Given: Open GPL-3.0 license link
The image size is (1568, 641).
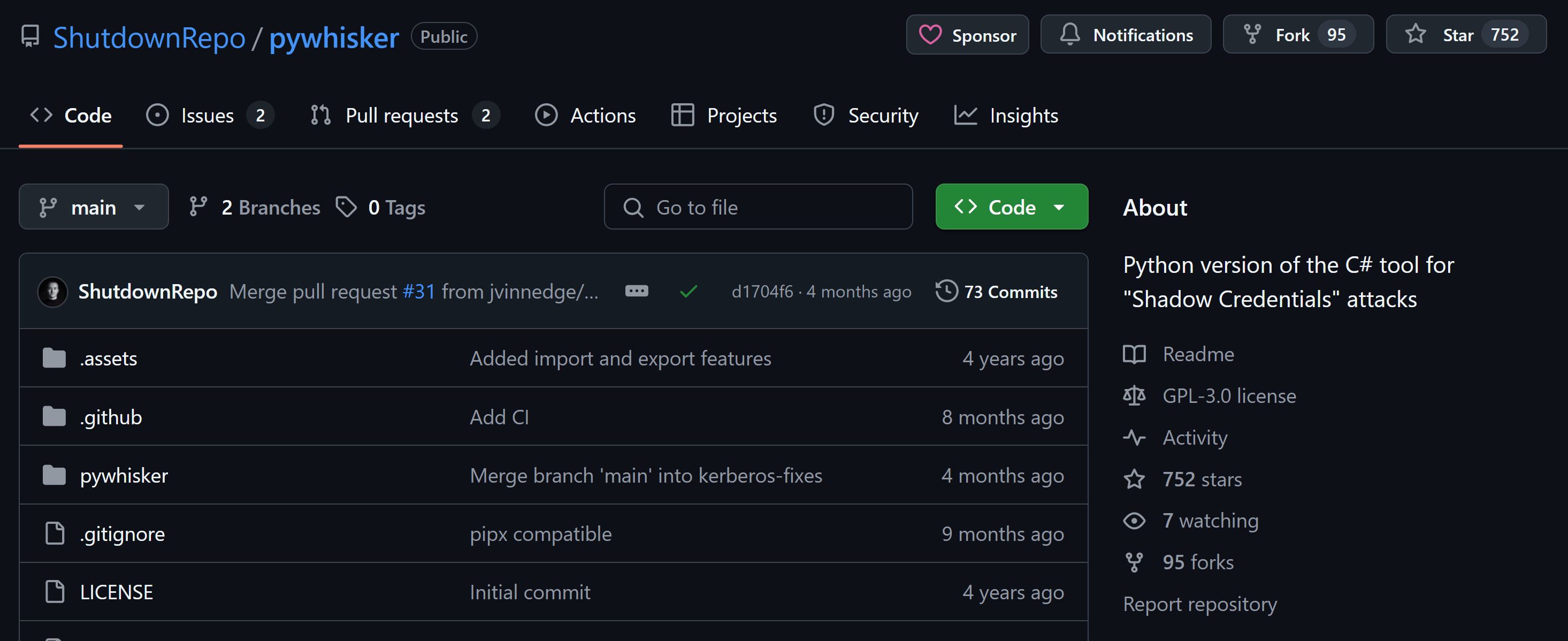Looking at the screenshot, I should click(1229, 396).
